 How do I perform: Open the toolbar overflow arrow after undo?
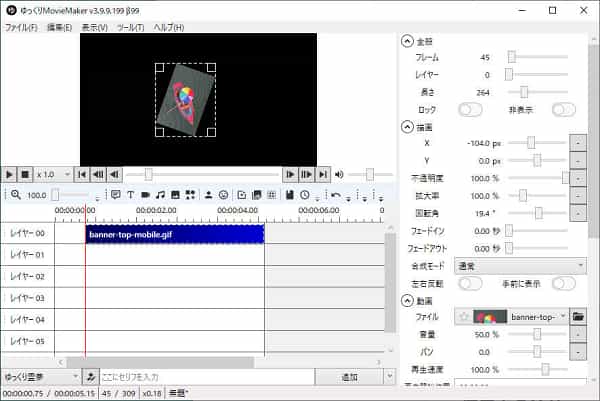click(x=348, y=199)
